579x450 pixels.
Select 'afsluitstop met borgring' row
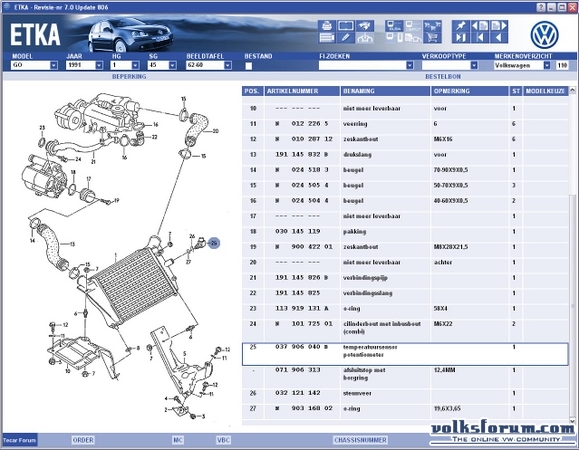coord(405,377)
